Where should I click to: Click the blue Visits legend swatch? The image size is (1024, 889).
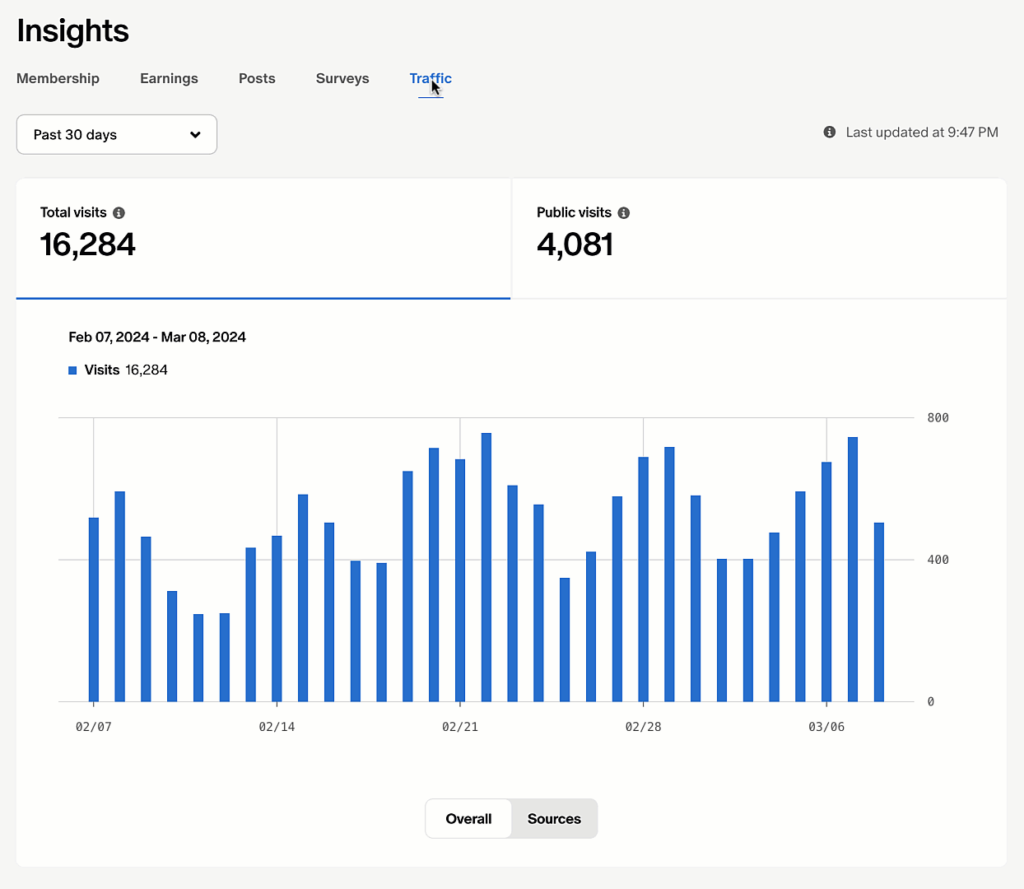pyautogui.click(x=72, y=370)
